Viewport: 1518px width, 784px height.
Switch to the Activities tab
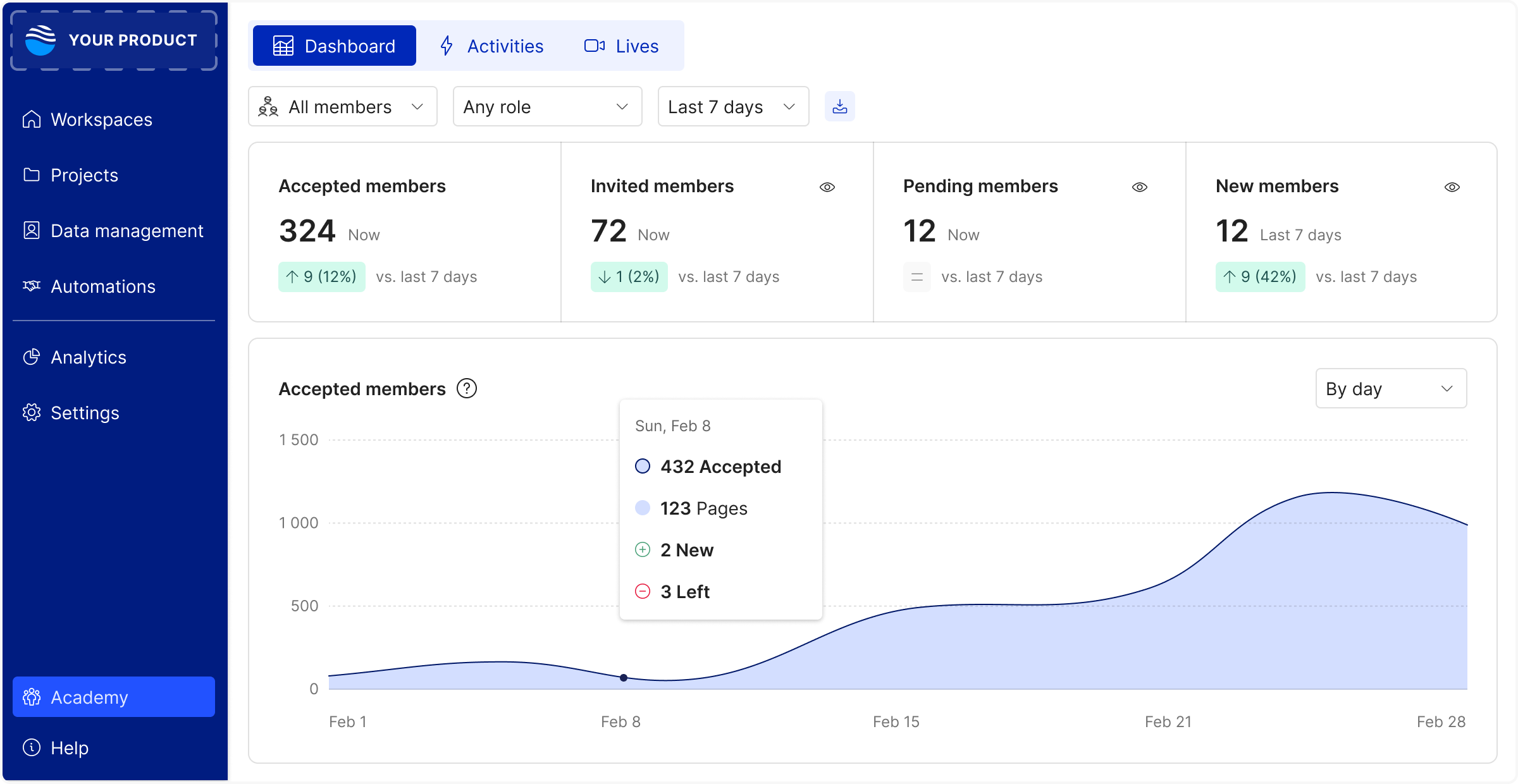pyautogui.click(x=492, y=46)
